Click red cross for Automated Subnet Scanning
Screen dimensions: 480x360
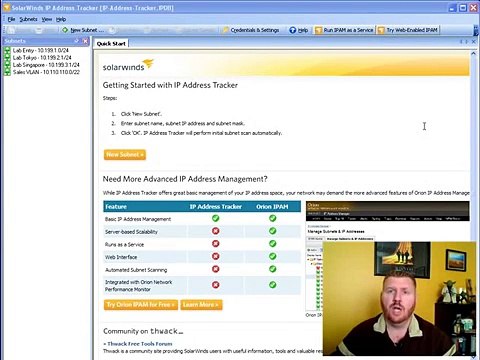[x=216, y=269]
